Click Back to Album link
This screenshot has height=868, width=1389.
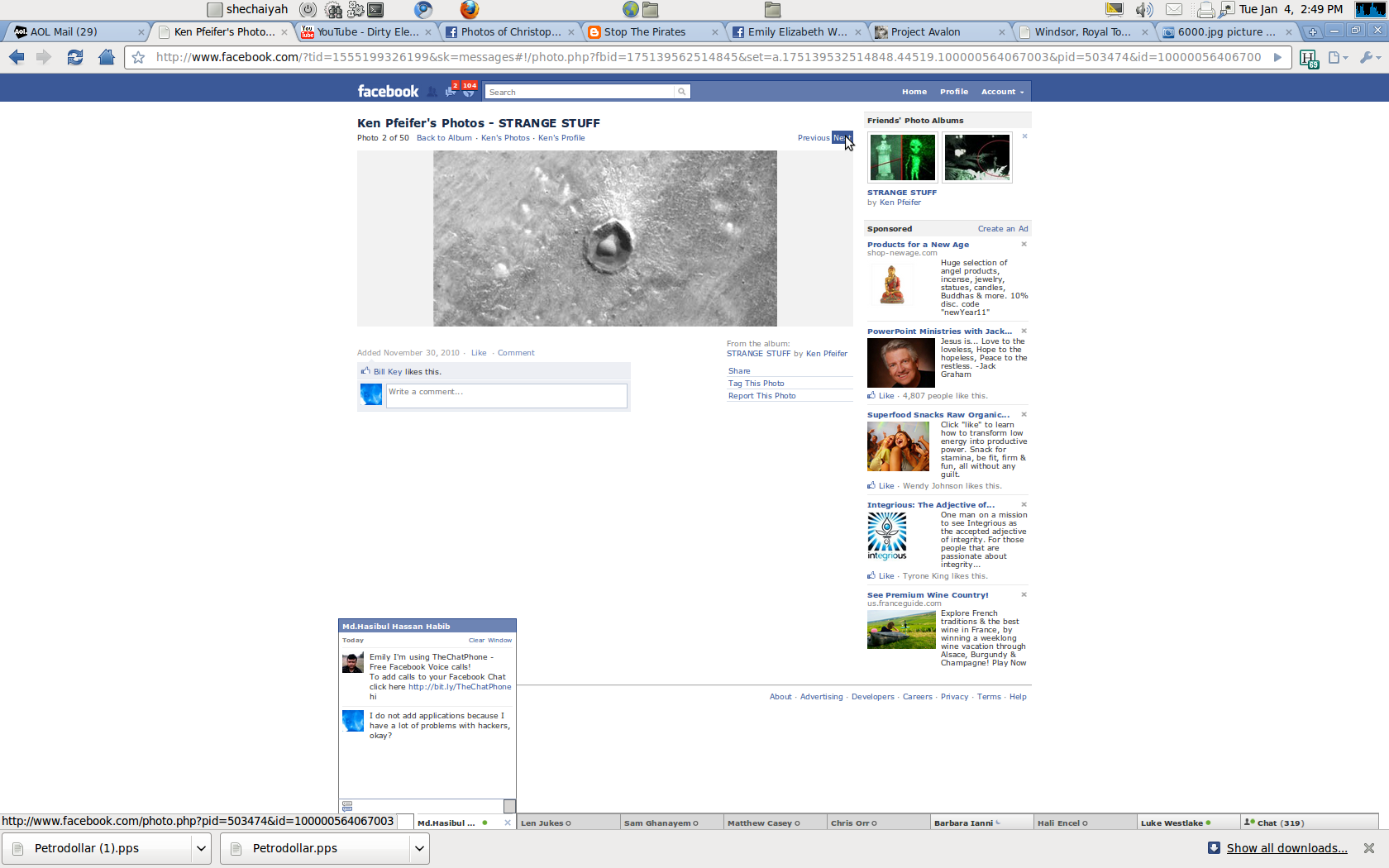(x=444, y=138)
